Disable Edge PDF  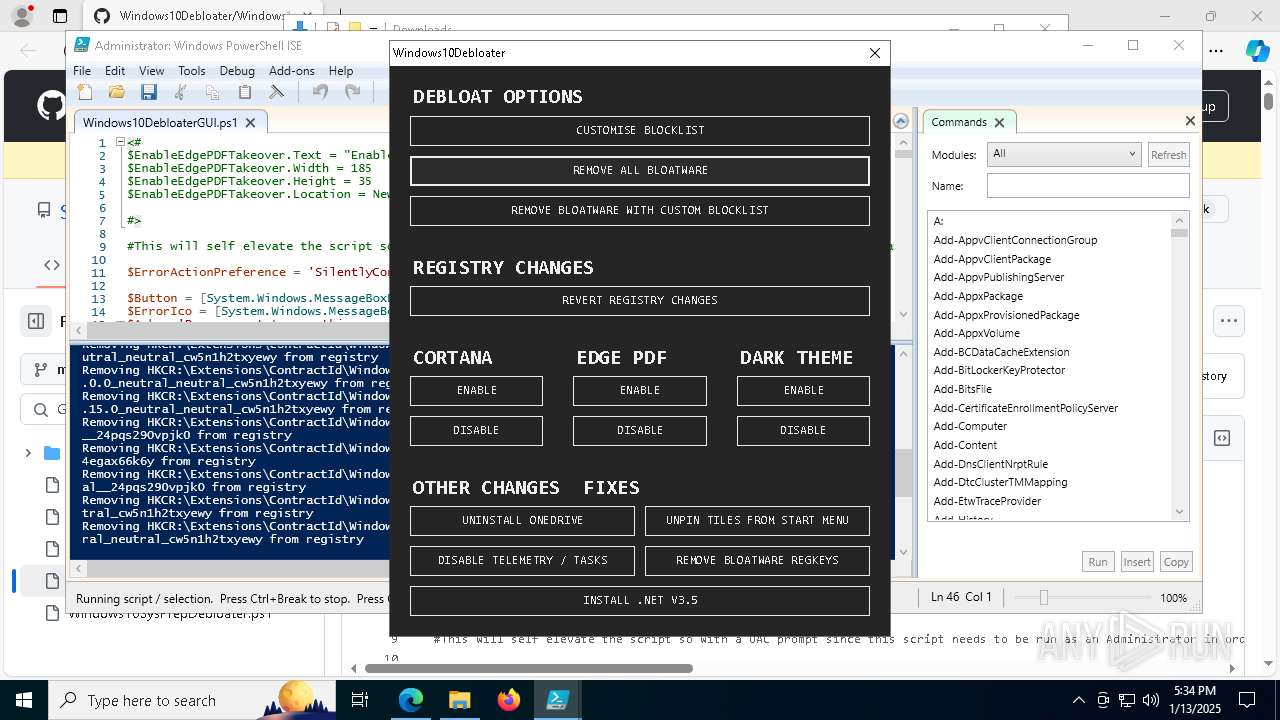point(640,430)
